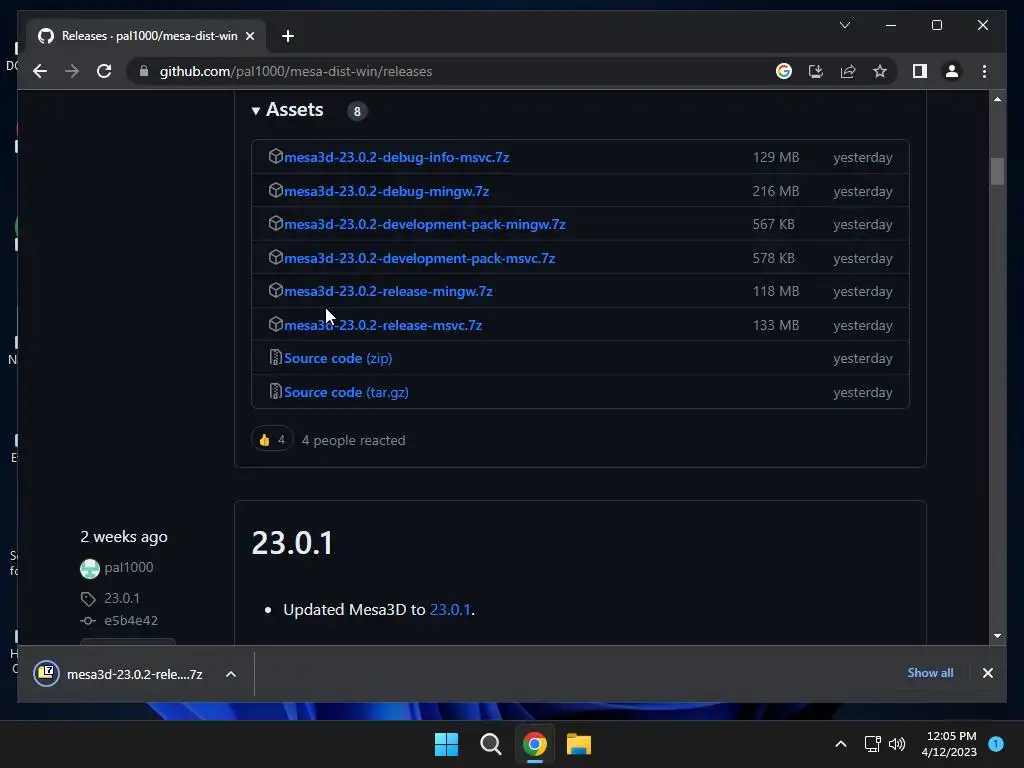This screenshot has height=768, width=1024.
Task: Bookmark this page with the star
Action: pyautogui.click(x=880, y=71)
